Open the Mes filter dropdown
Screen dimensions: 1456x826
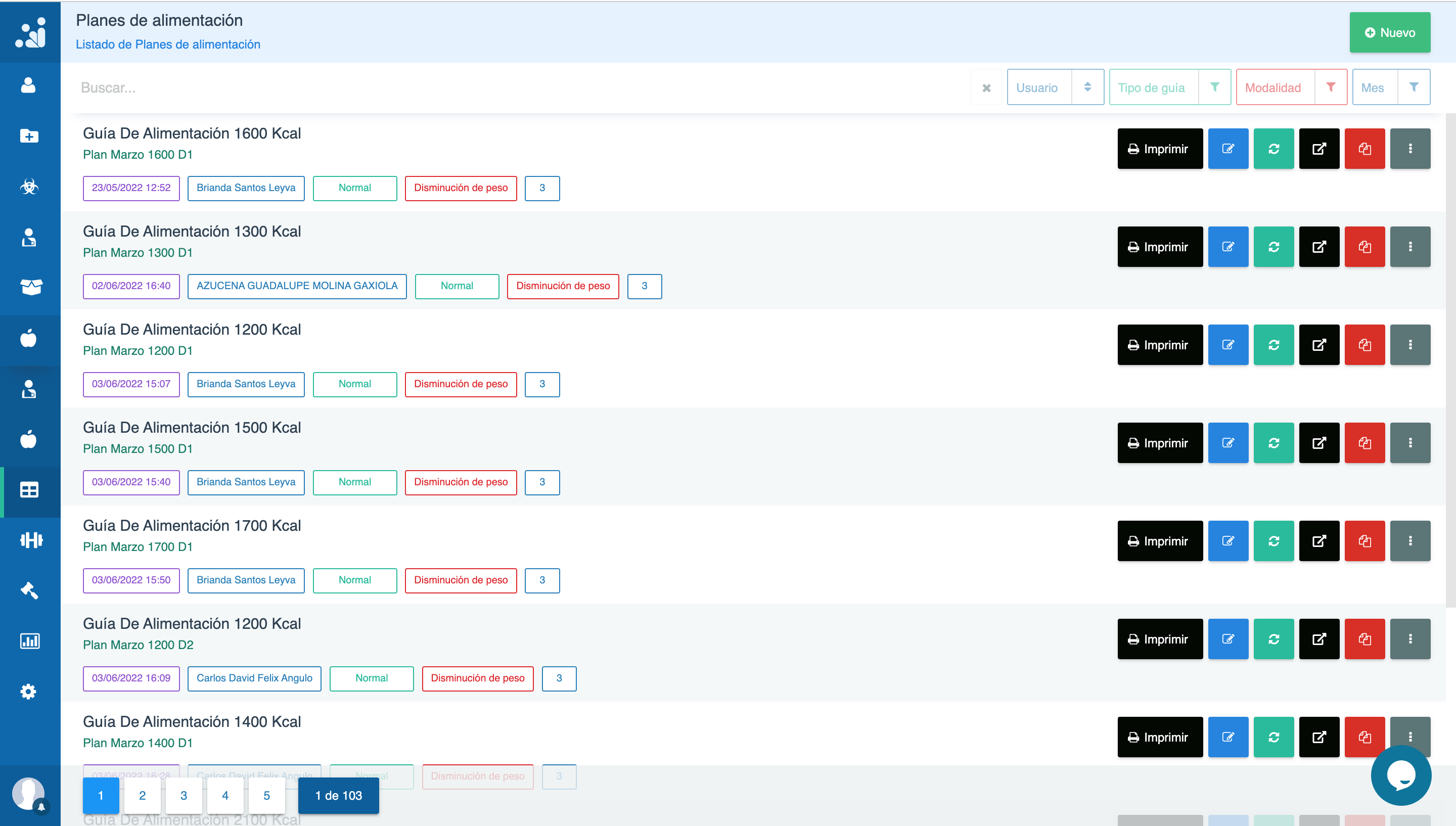tap(1391, 87)
